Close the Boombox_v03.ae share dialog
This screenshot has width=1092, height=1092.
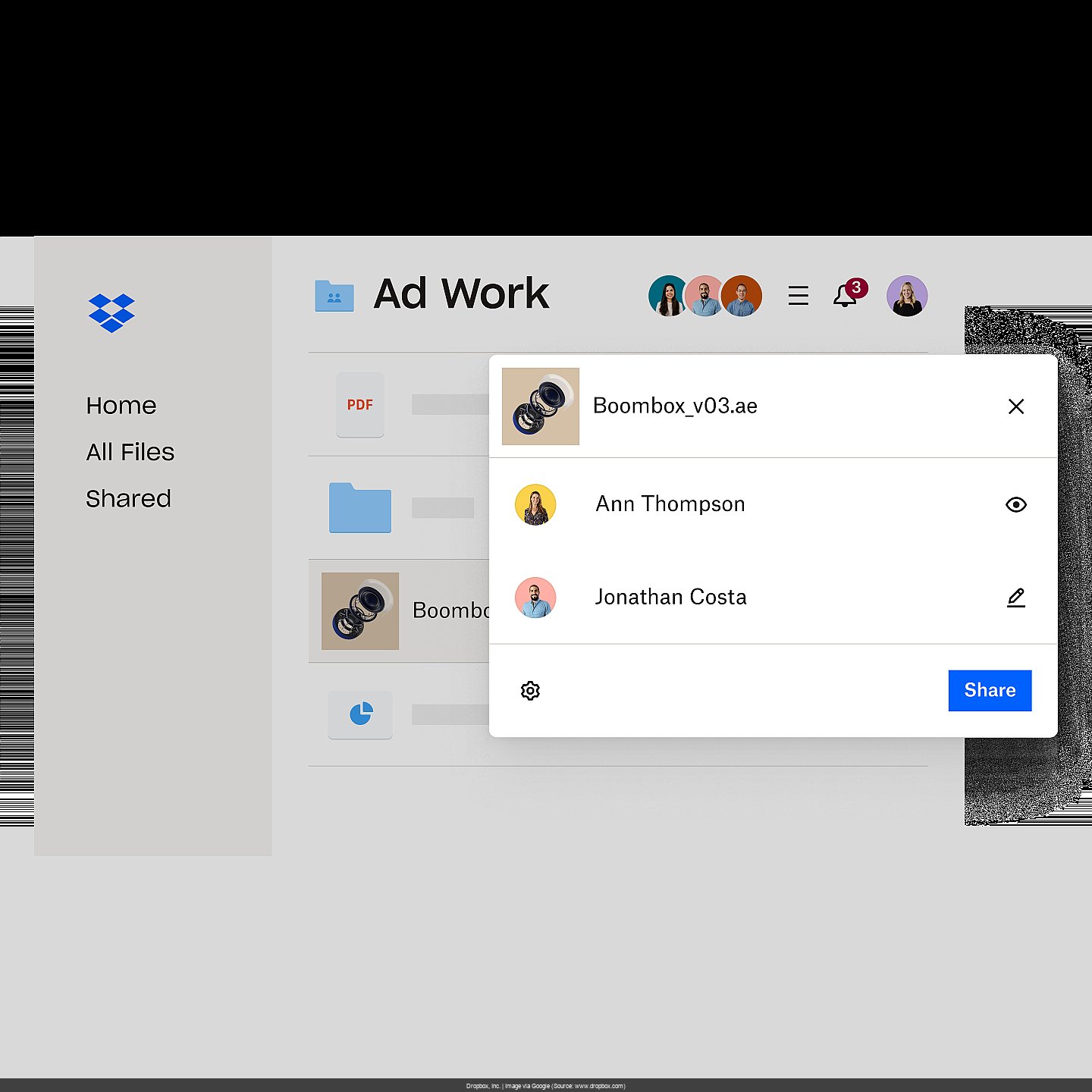pyautogui.click(x=1016, y=406)
